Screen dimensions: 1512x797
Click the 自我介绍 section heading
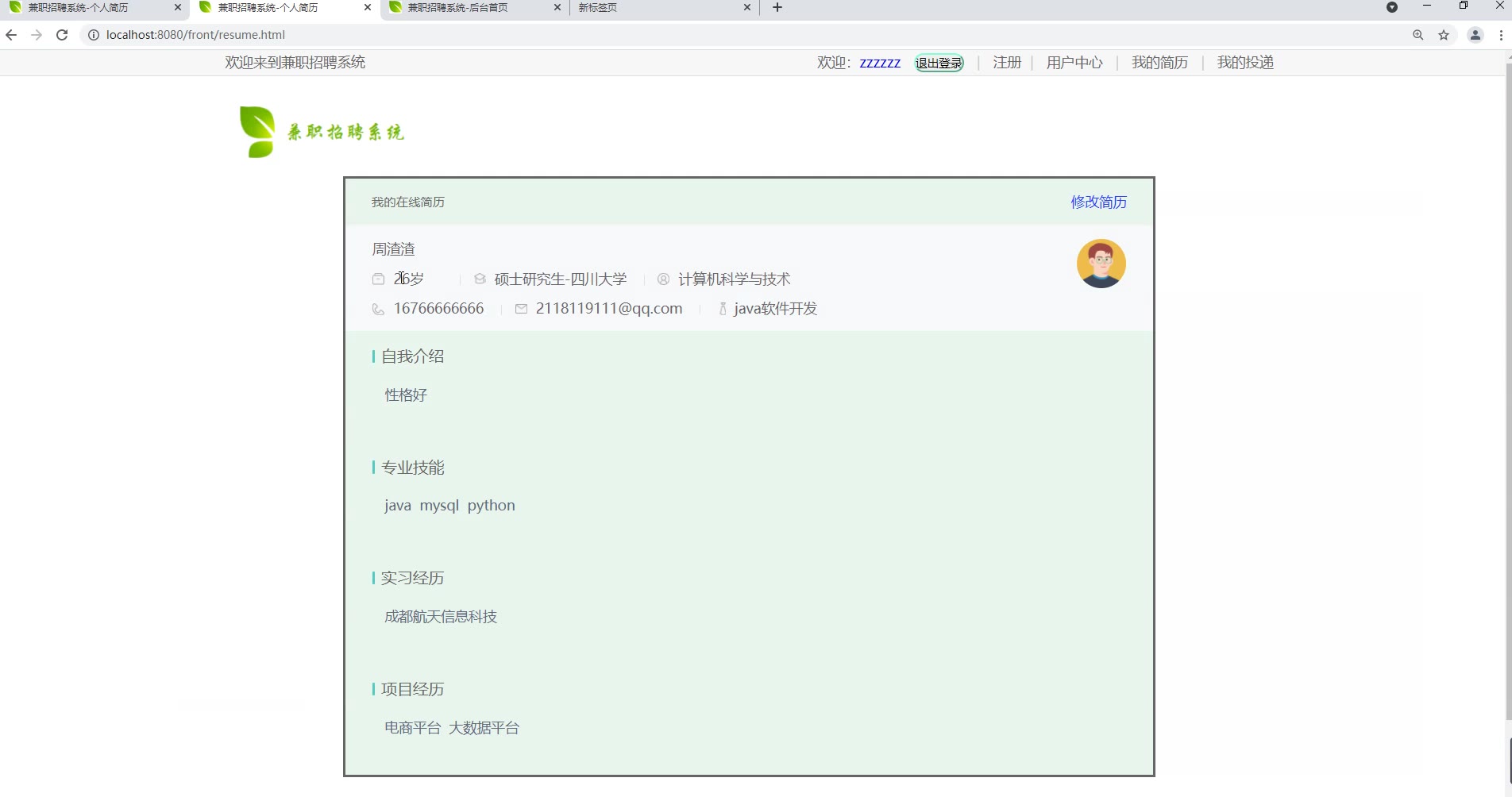tap(413, 356)
